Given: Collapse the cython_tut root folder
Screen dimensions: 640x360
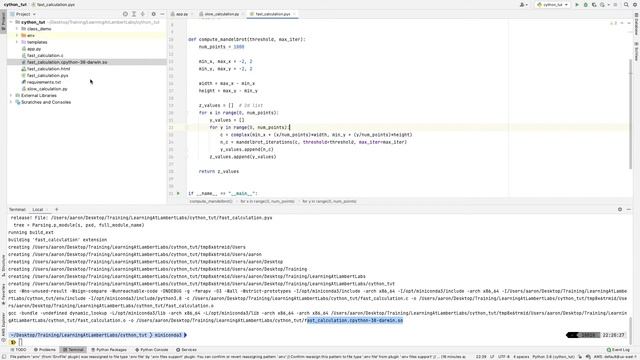Looking at the screenshot, I should click(x=11, y=22).
